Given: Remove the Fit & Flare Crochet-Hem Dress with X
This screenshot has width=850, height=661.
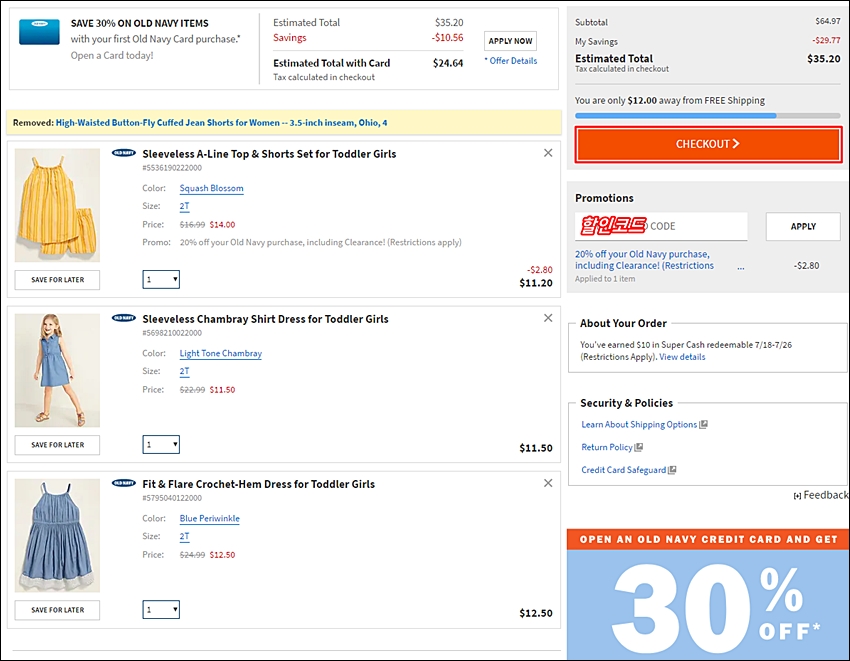Looking at the screenshot, I should 548,483.
